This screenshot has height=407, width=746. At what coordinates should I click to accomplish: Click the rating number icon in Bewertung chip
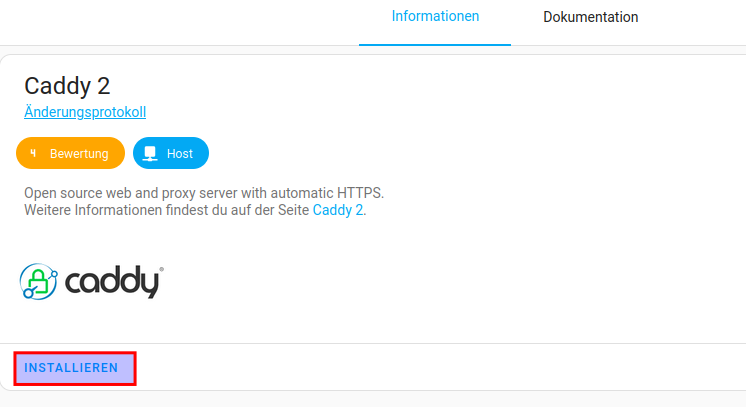34,154
